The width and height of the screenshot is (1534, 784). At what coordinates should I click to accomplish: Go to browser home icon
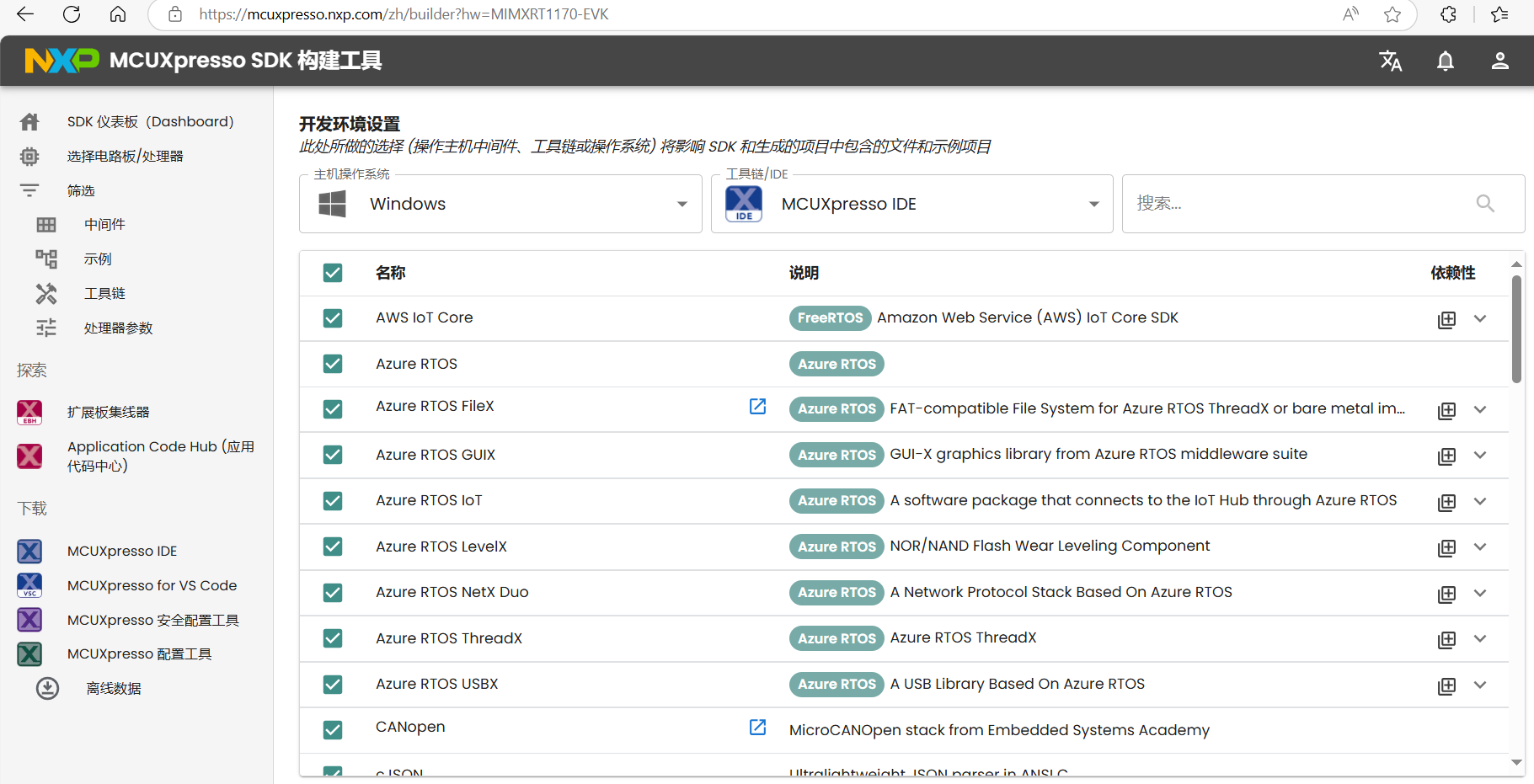tap(118, 14)
